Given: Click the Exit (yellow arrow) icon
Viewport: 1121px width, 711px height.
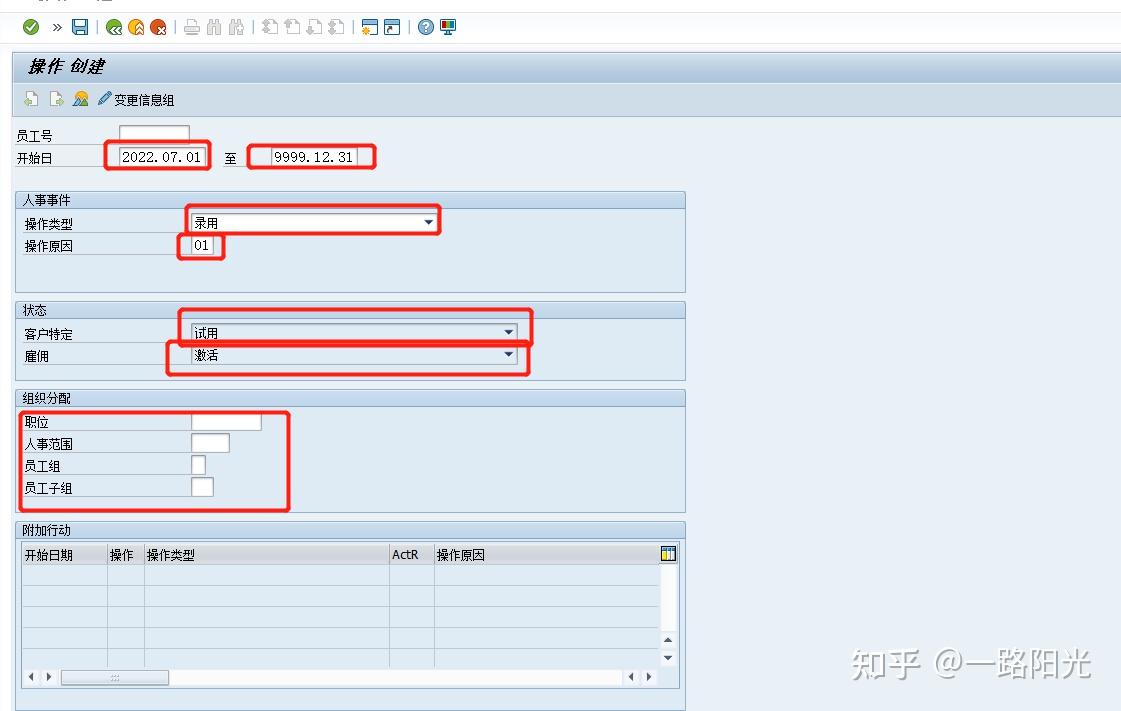Looking at the screenshot, I should coord(137,27).
